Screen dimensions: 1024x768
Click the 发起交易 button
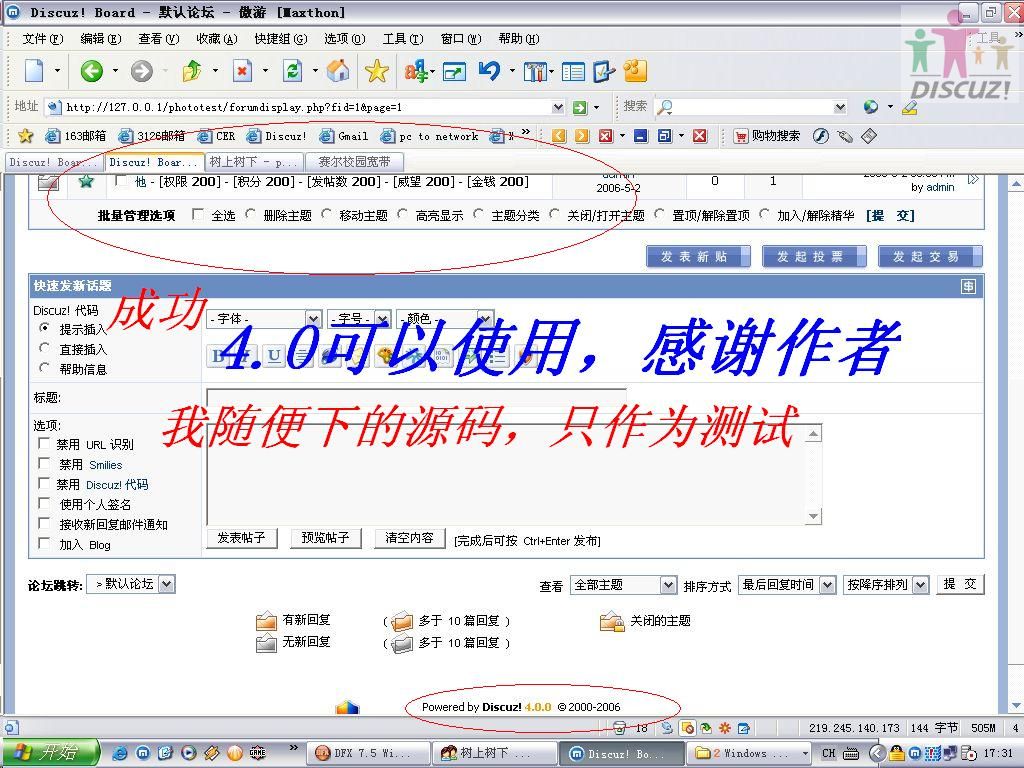tap(930, 257)
